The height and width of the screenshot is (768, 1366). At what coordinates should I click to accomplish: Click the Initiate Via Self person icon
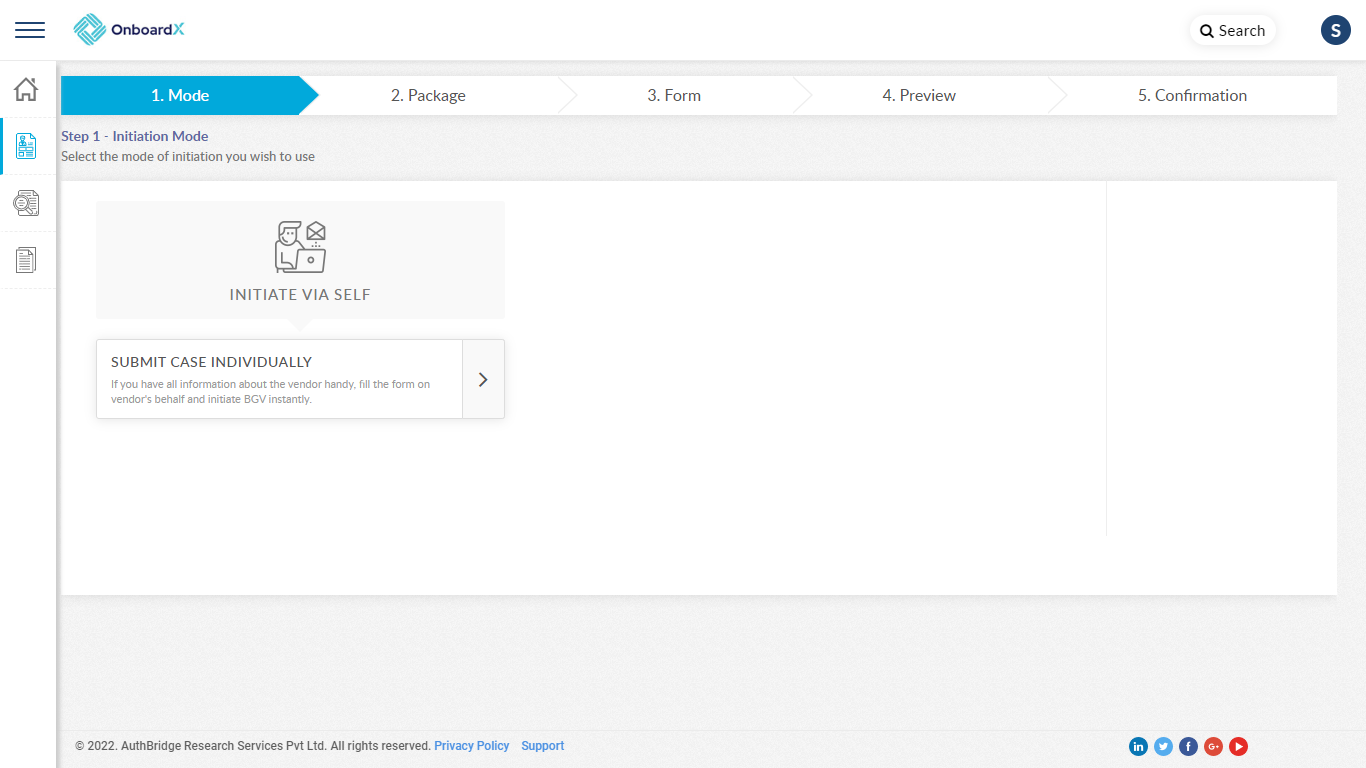click(300, 247)
